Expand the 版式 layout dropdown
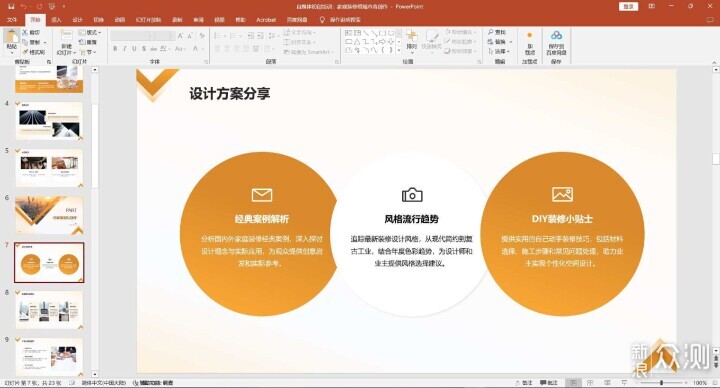Screen dimensions: 720x388 [x=90, y=33]
